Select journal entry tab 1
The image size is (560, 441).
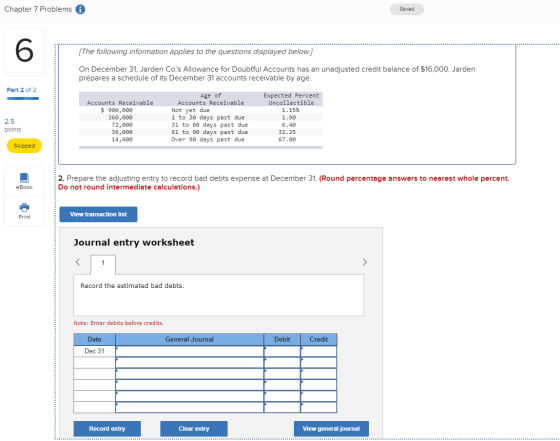[x=103, y=264]
